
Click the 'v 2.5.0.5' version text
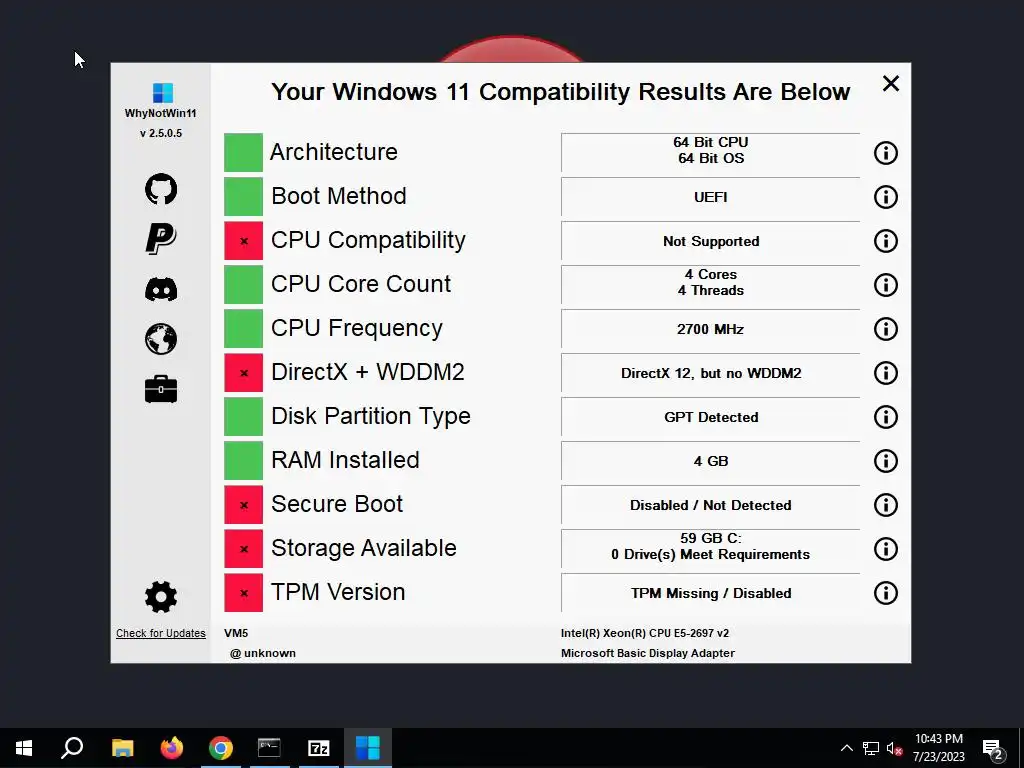point(161,133)
